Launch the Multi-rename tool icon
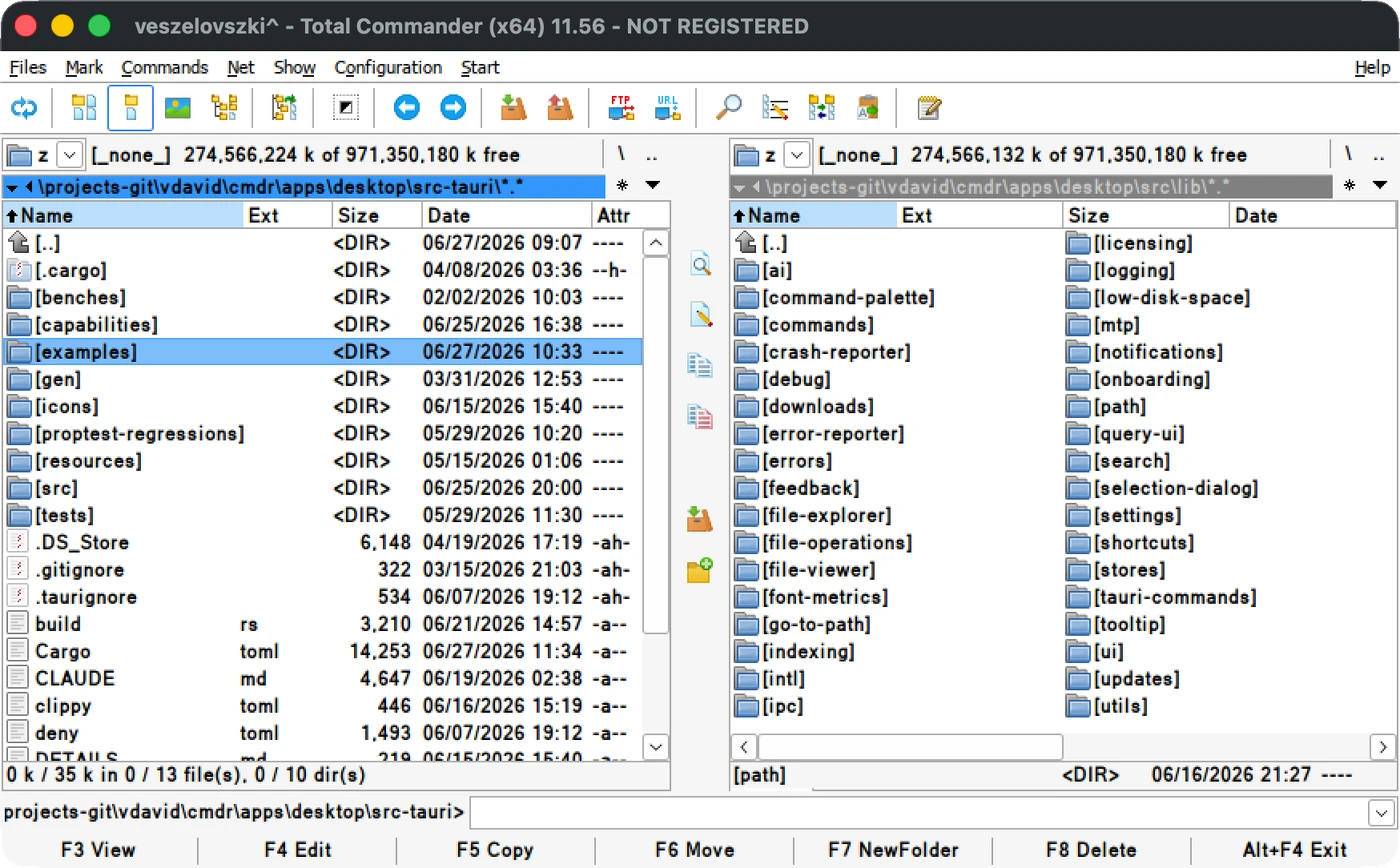 point(775,108)
